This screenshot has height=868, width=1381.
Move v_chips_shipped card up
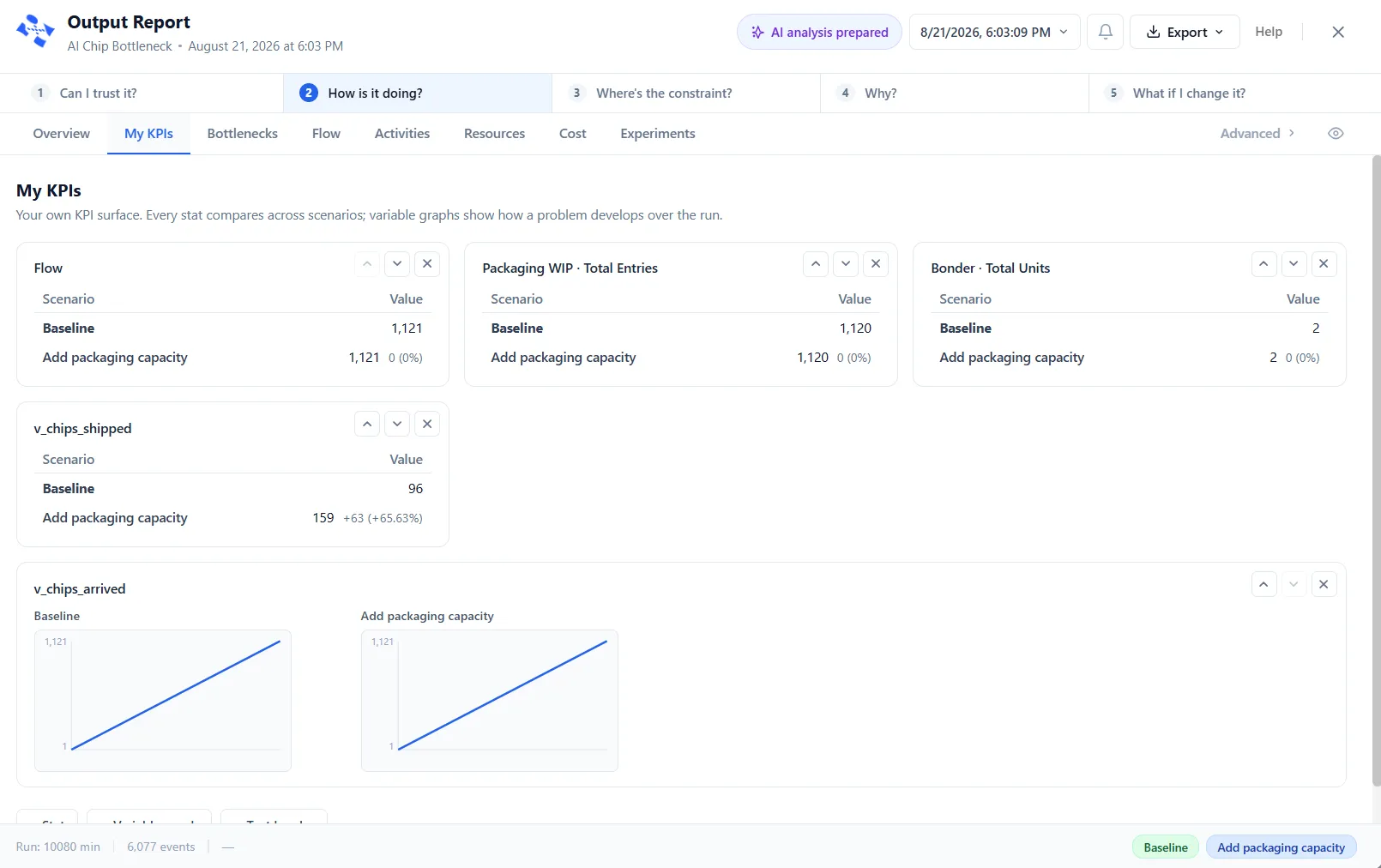(x=367, y=424)
